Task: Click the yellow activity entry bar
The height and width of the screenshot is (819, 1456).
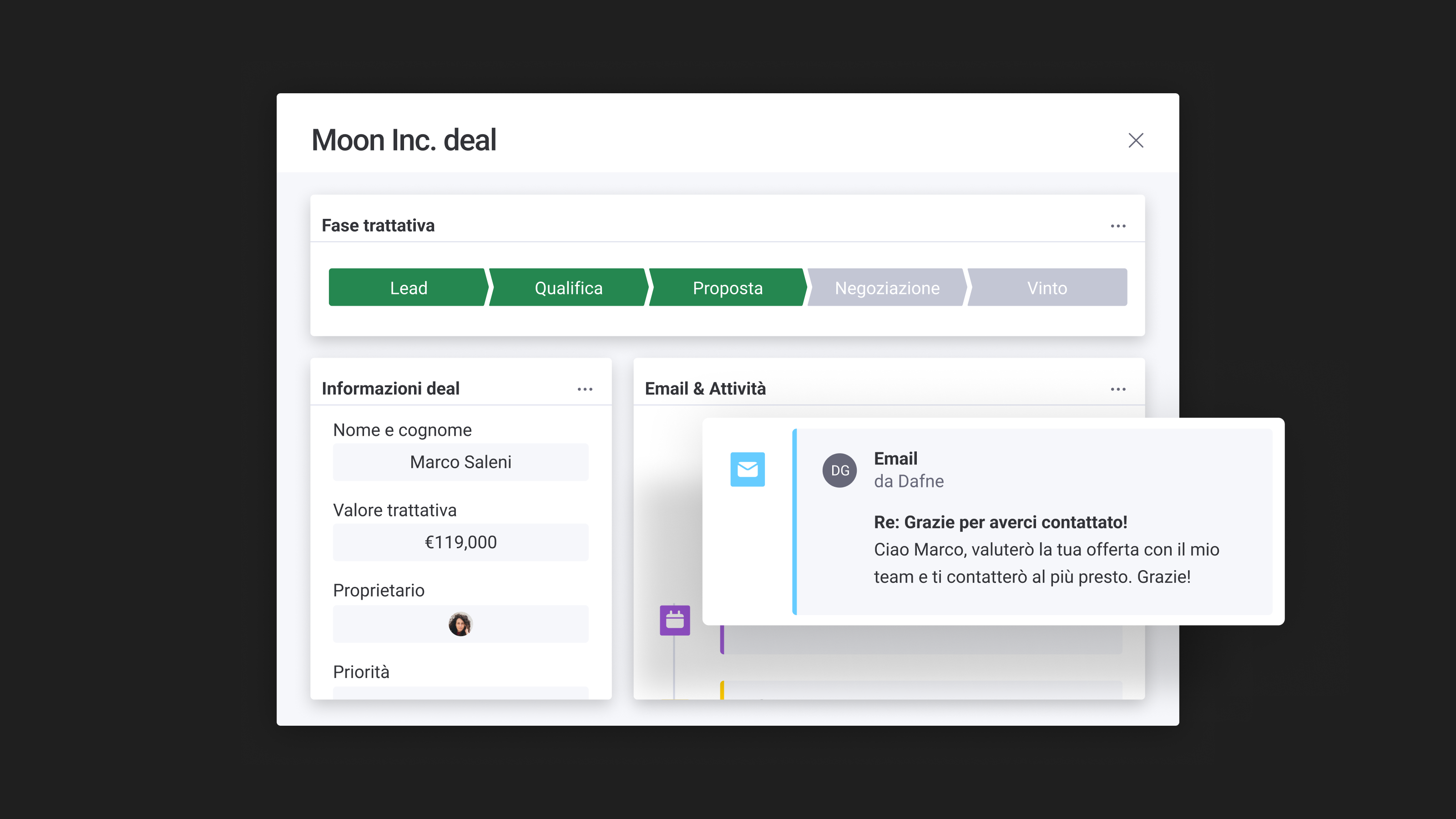Action: pos(921,691)
